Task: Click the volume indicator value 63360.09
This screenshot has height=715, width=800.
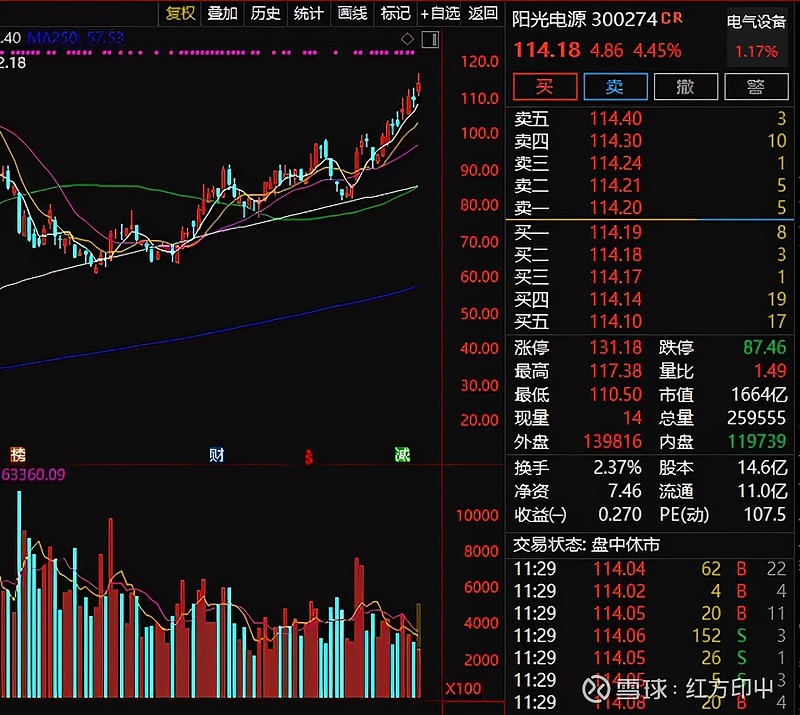Action: click(33, 475)
